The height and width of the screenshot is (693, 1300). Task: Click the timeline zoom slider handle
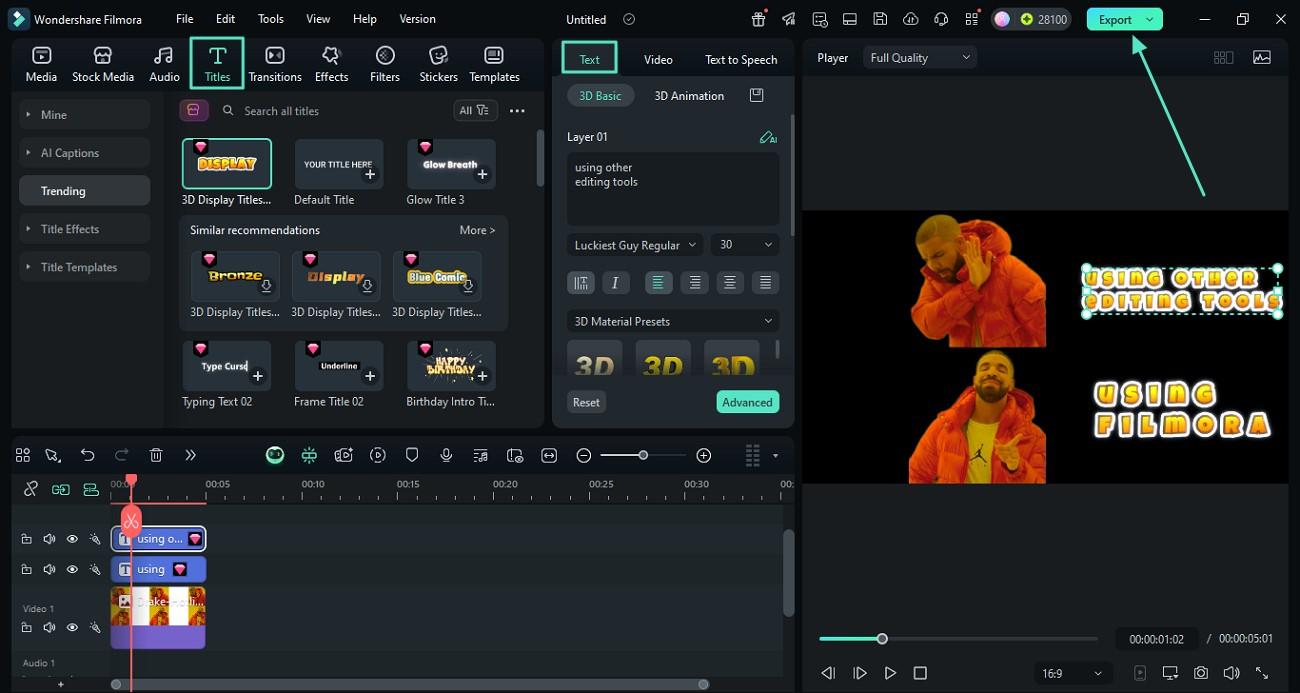click(x=643, y=455)
